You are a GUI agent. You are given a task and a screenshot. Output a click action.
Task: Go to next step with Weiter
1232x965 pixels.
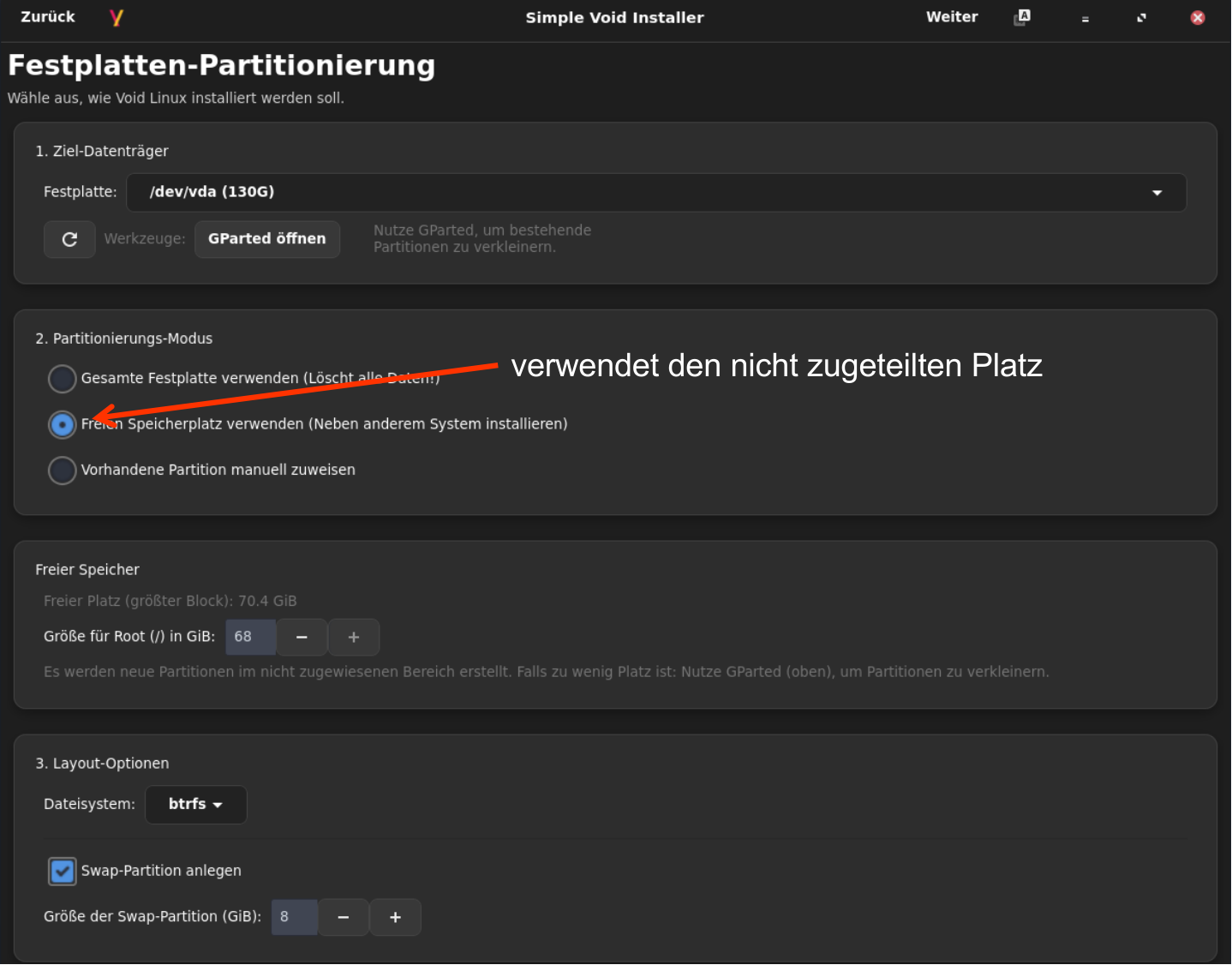pos(951,17)
